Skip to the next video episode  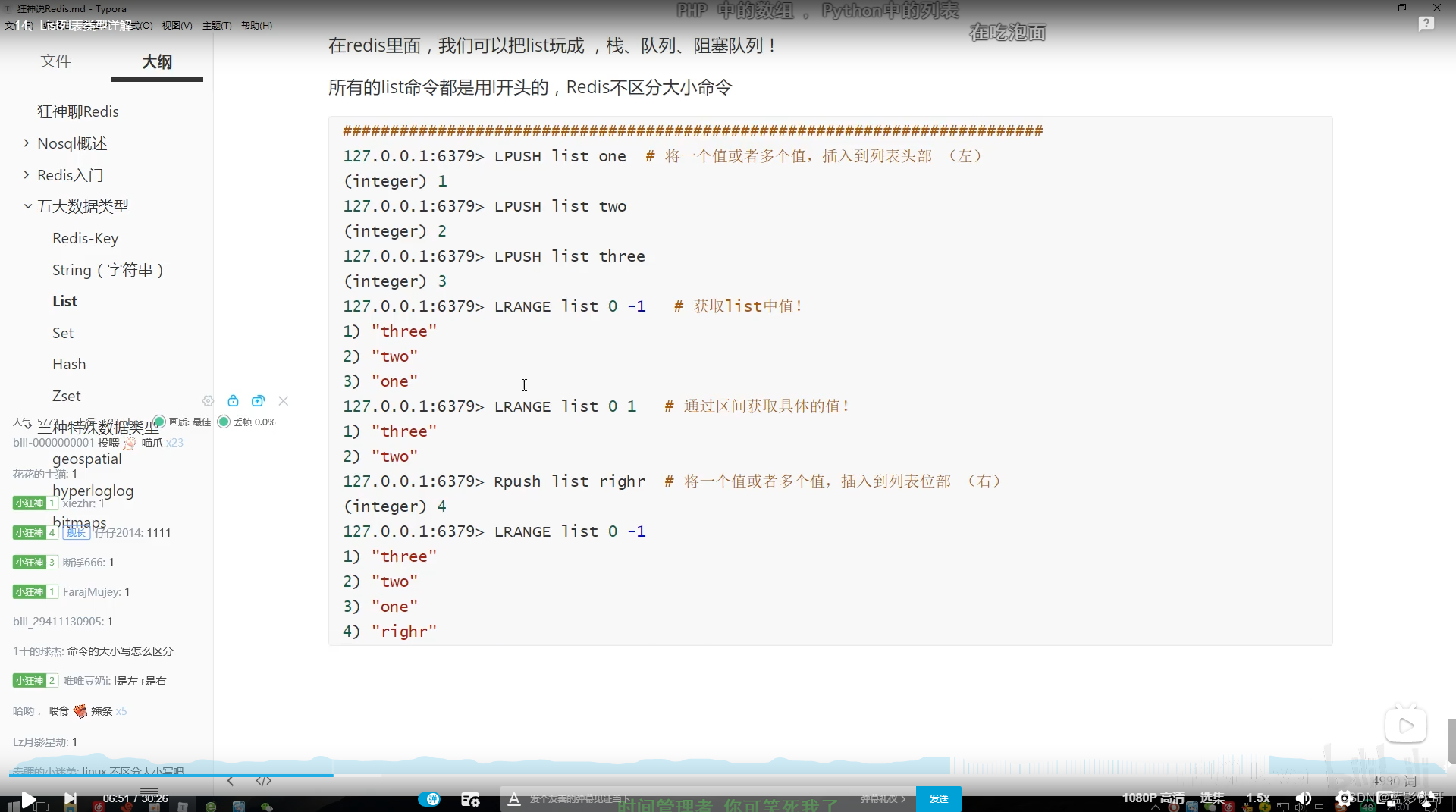click(x=70, y=798)
